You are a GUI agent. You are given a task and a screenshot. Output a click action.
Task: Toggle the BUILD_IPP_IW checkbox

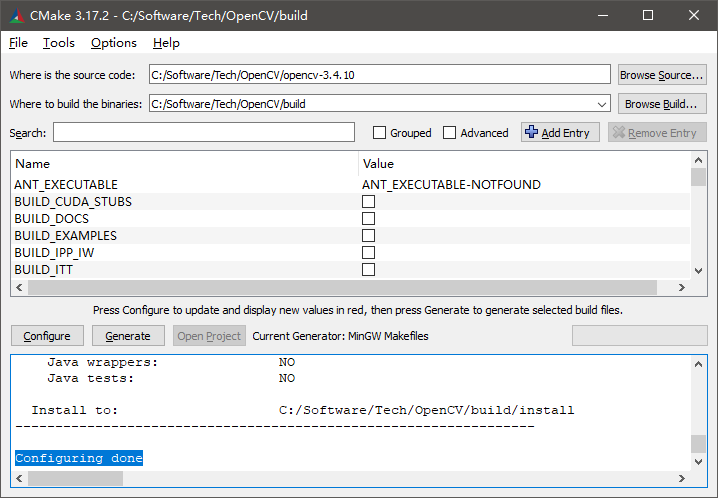[368, 253]
